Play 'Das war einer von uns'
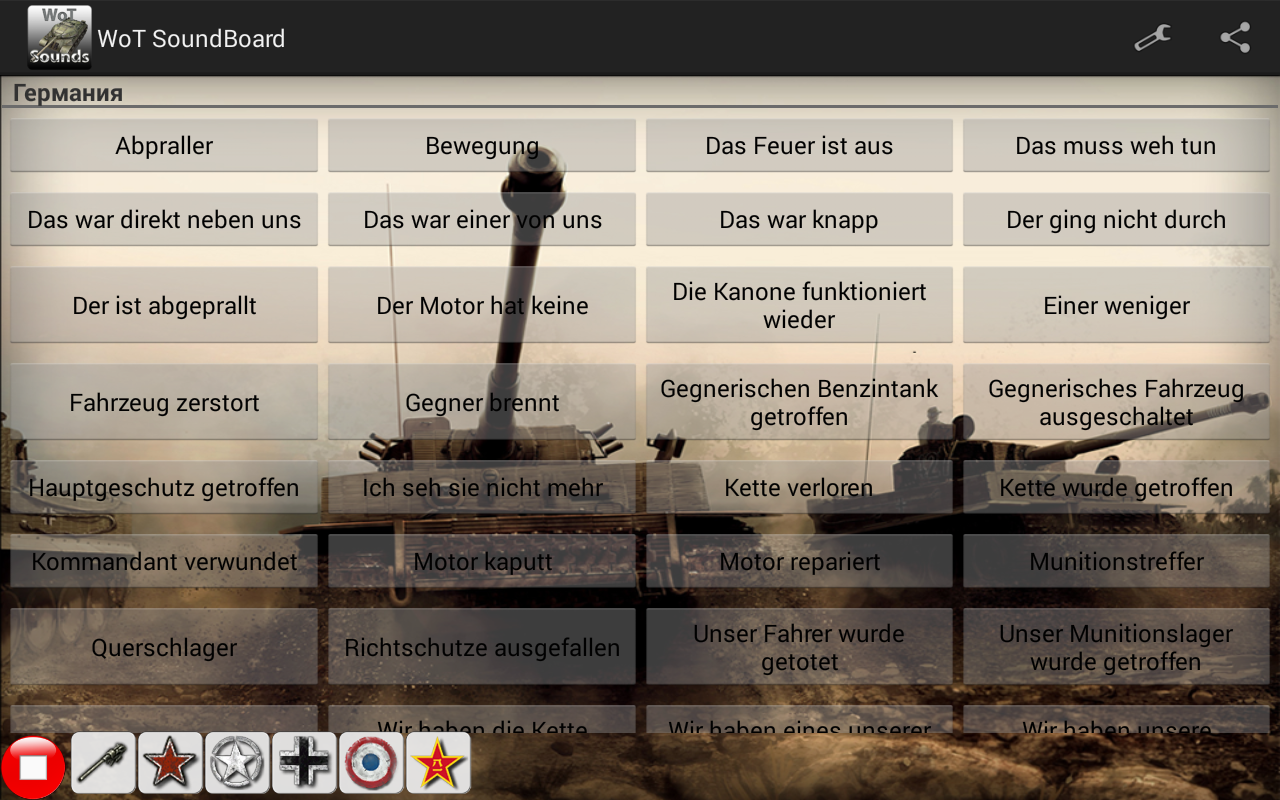 pyautogui.click(x=482, y=220)
